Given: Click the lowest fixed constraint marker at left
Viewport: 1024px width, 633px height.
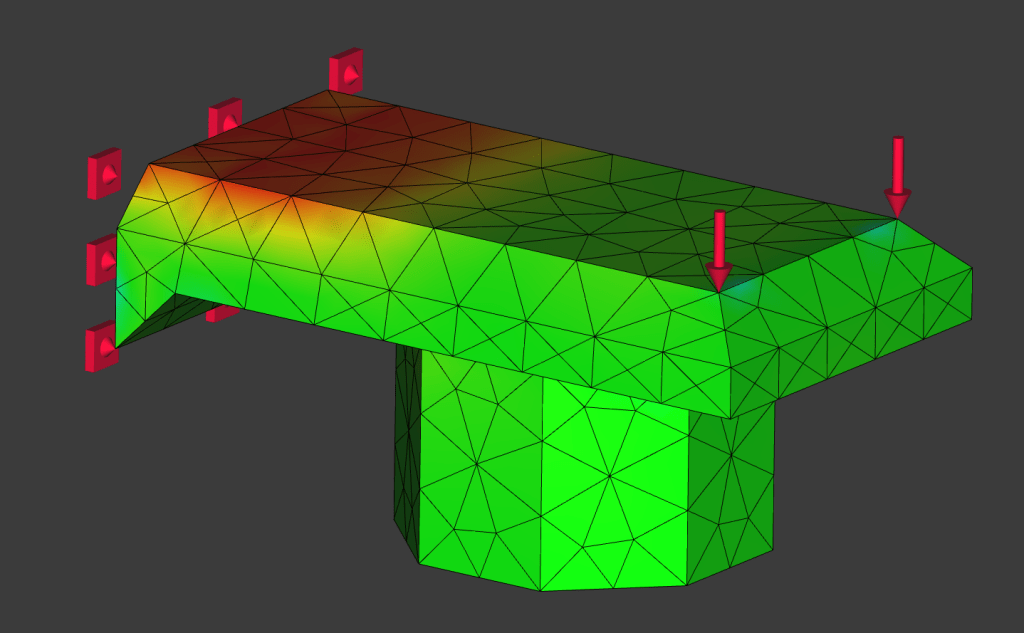Looking at the screenshot, I should tap(102, 346).
